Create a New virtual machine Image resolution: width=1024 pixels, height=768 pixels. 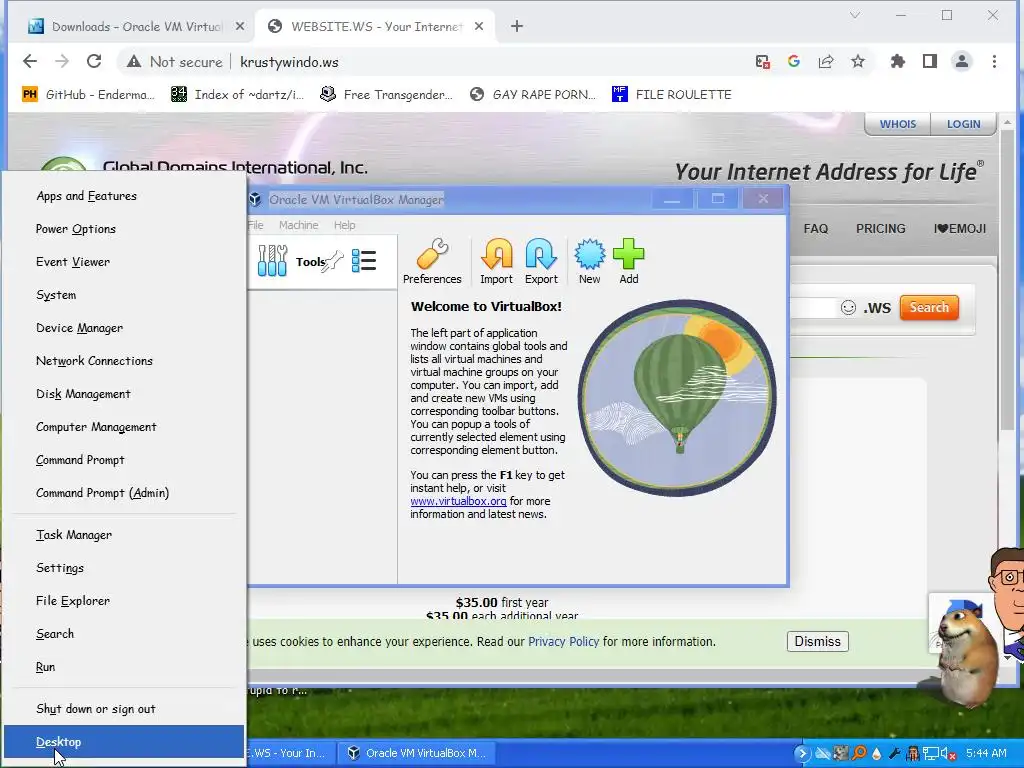point(589,261)
